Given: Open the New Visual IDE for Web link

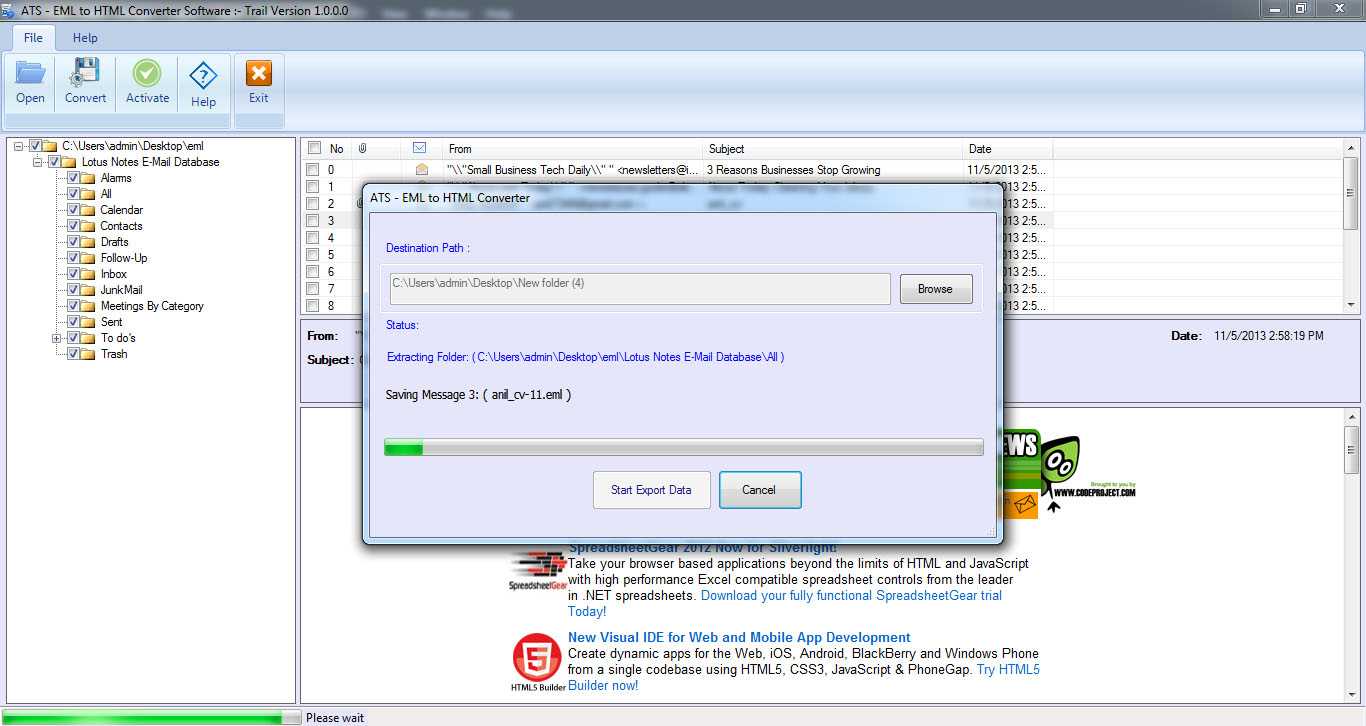Looking at the screenshot, I should (x=739, y=637).
